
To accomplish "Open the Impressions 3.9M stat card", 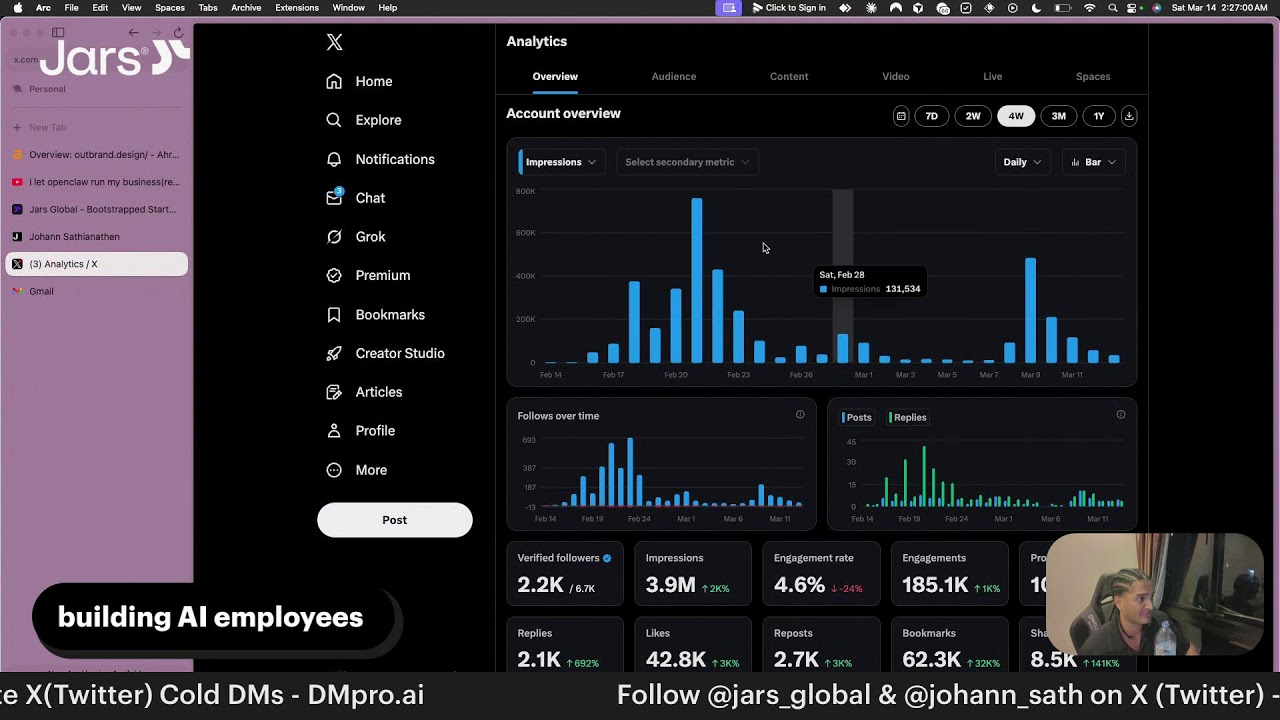I will pos(692,574).
